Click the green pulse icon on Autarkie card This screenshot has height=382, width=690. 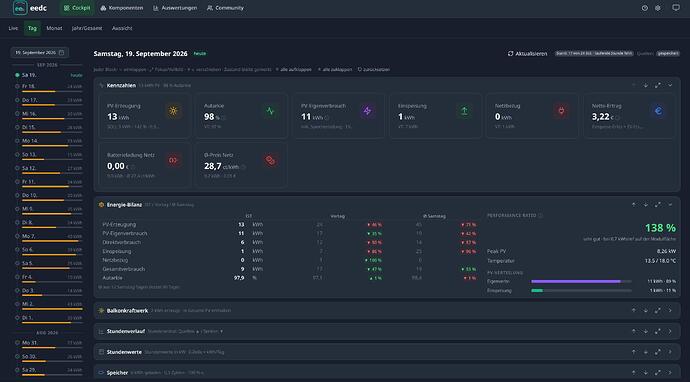(270, 111)
